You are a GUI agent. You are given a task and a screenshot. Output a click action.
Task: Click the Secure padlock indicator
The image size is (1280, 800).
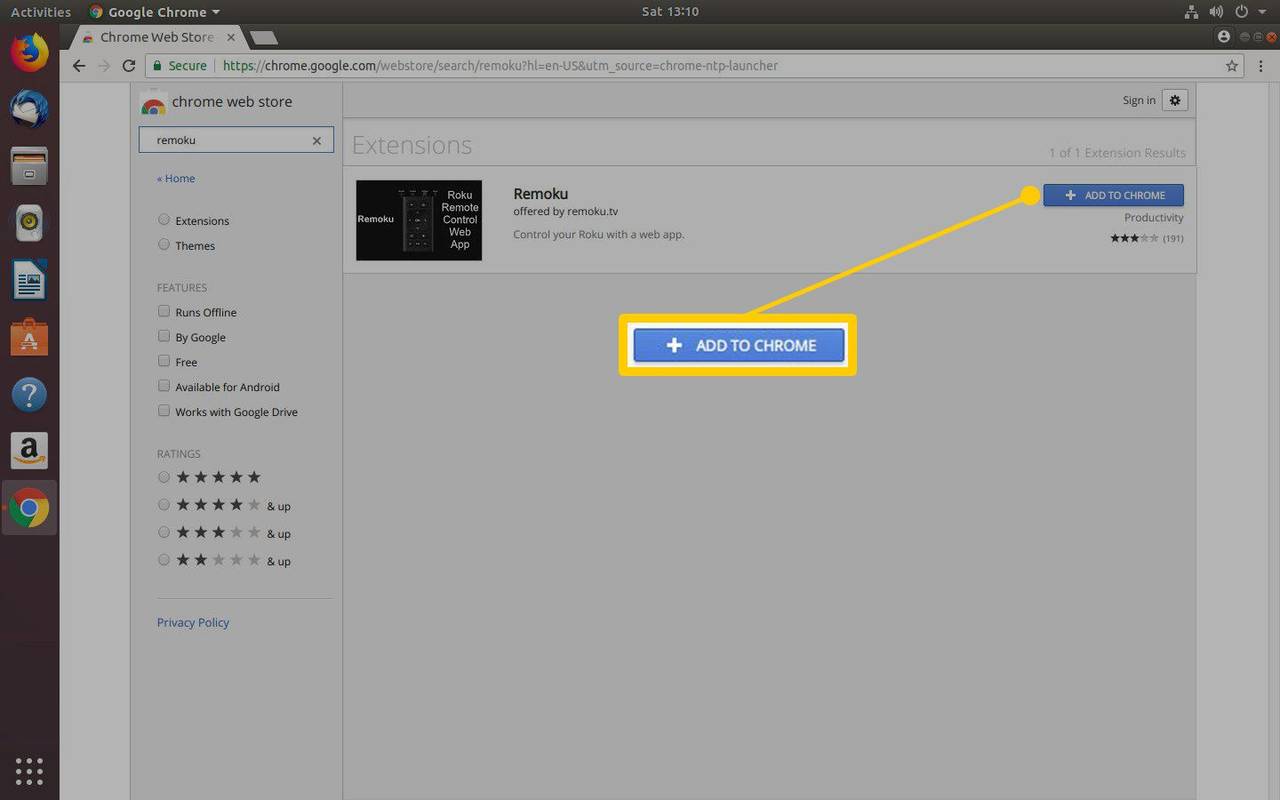(179, 66)
